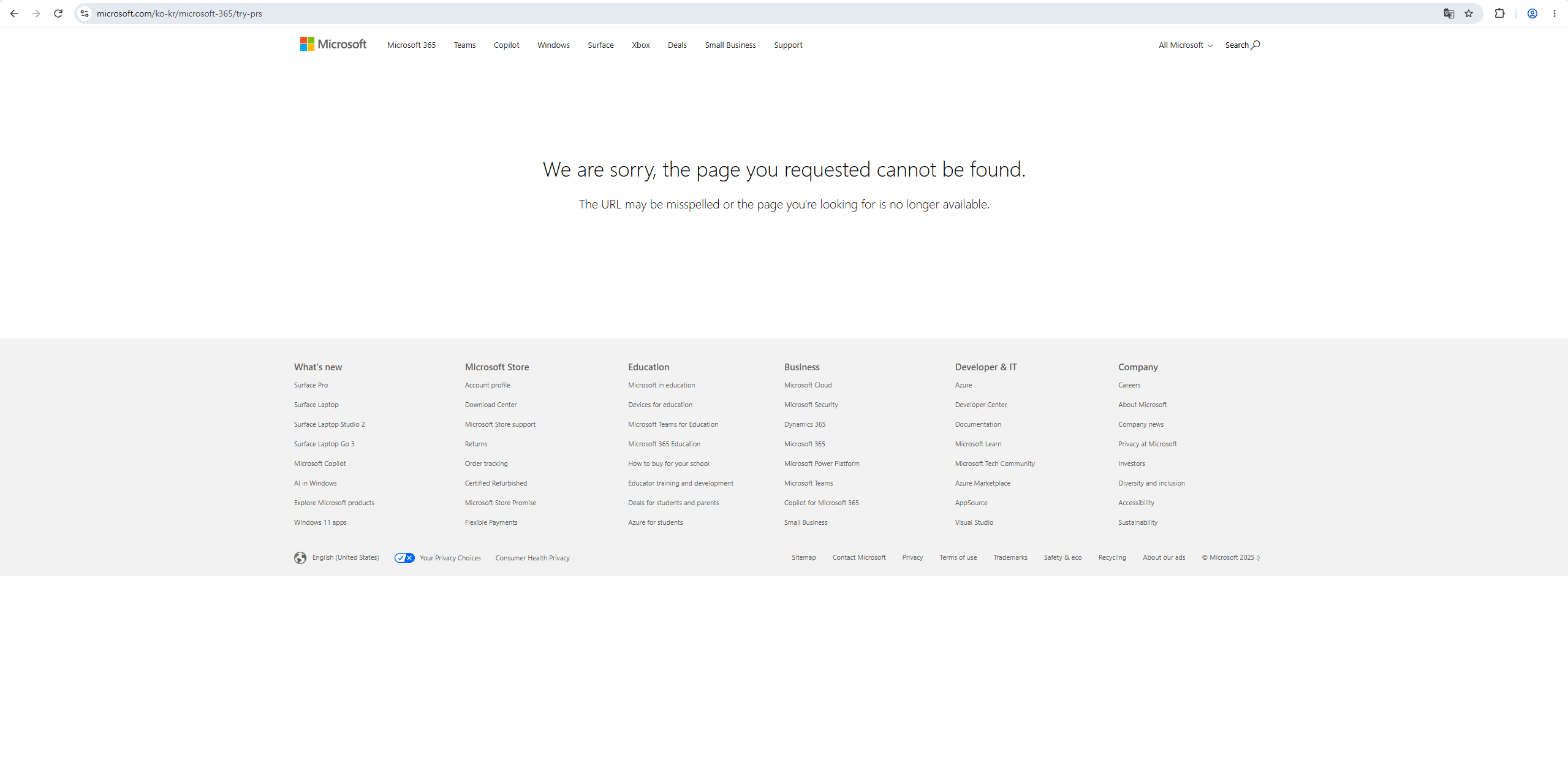Open Small Business in top navigation
Screen dimensions: 1568x778
point(730,45)
